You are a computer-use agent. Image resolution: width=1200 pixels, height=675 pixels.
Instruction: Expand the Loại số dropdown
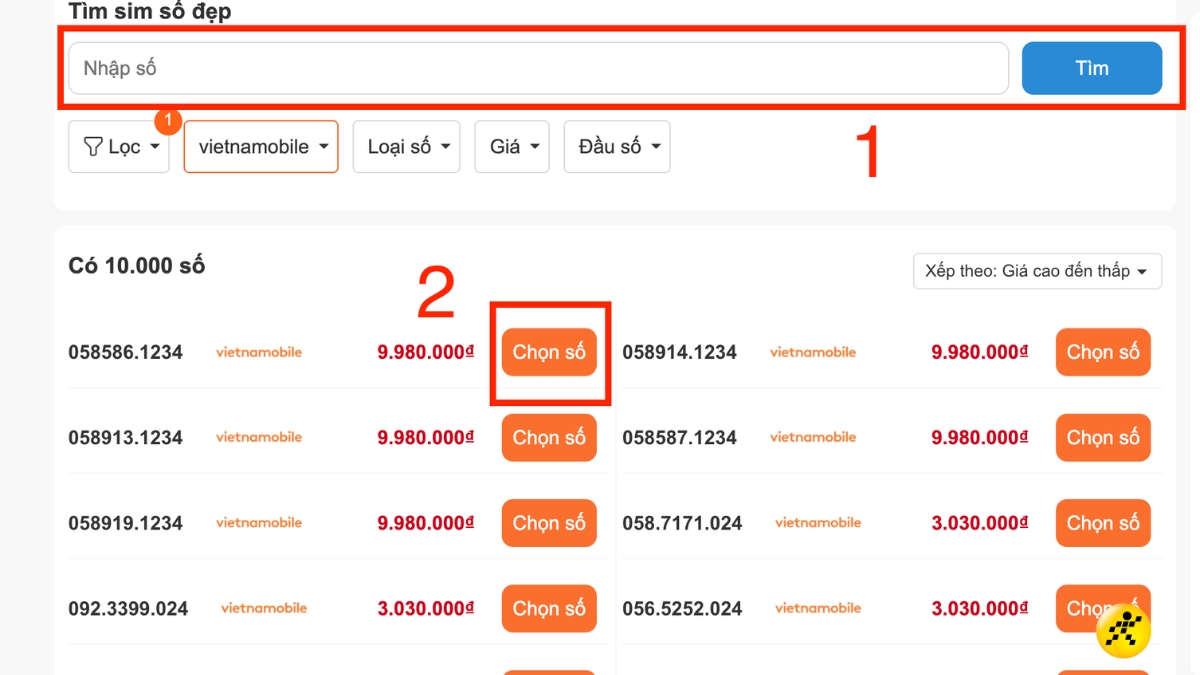point(406,147)
